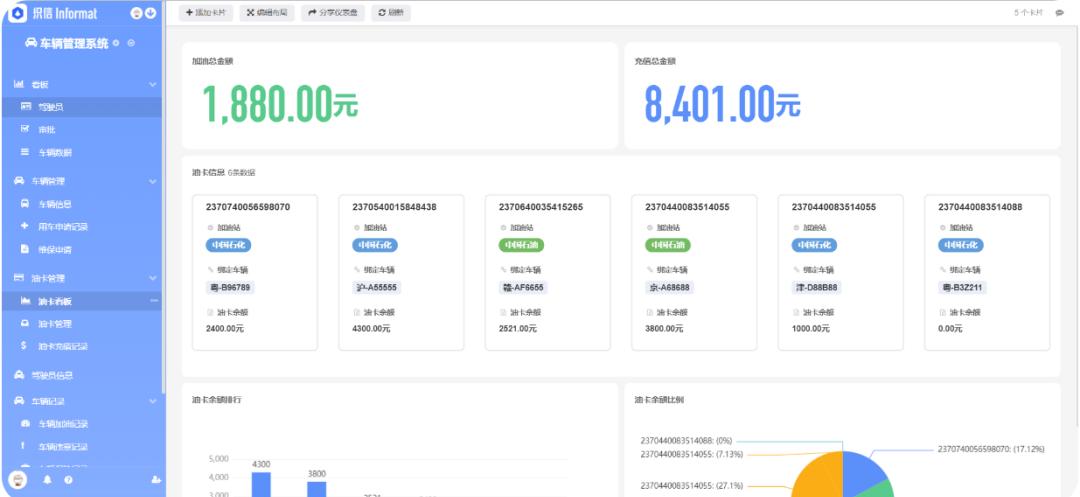Viewport: 1080px width, 497px height.
Task: Click the Informat logo icon
Action: (x=18, y=13)
